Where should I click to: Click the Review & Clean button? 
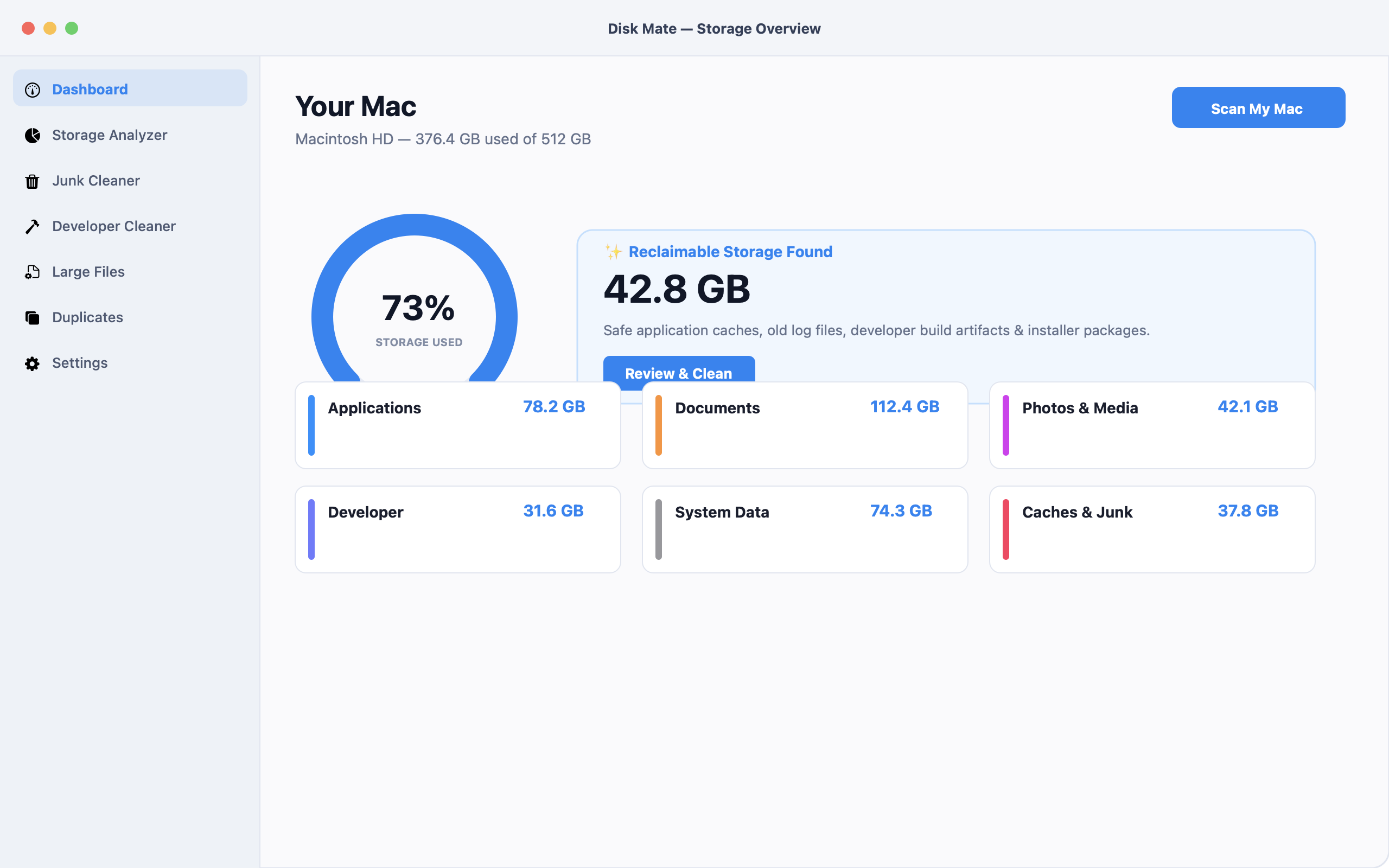click(679, 369)
